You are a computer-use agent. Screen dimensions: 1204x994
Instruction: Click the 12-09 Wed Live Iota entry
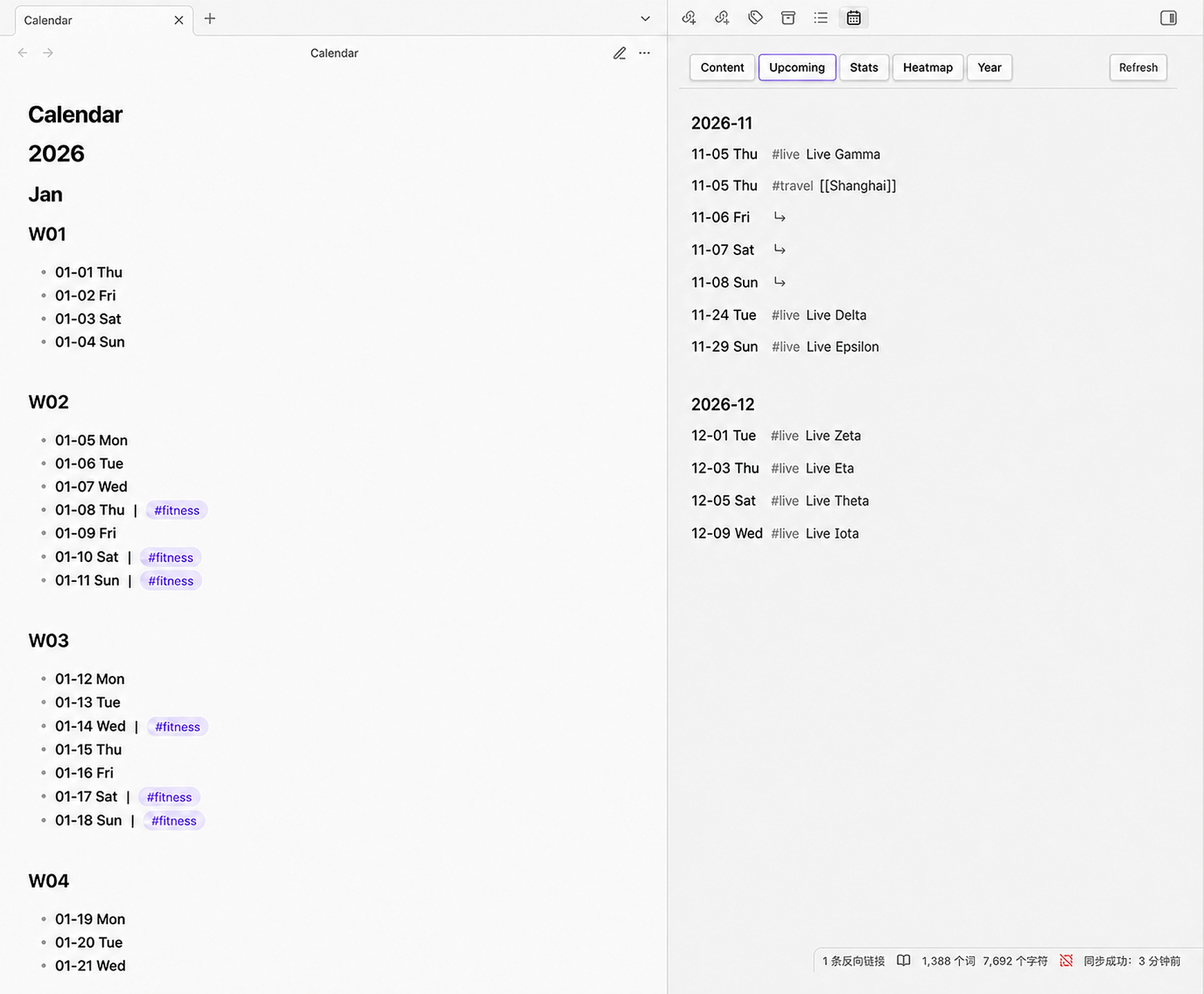coord(775,534)
